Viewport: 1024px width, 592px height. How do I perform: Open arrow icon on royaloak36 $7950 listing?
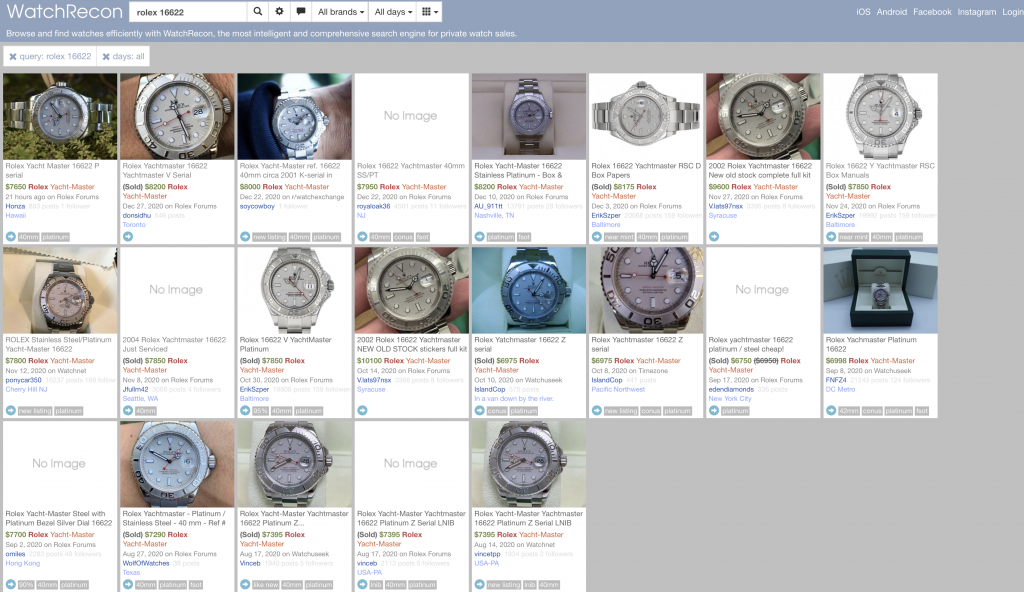[362, 237]
